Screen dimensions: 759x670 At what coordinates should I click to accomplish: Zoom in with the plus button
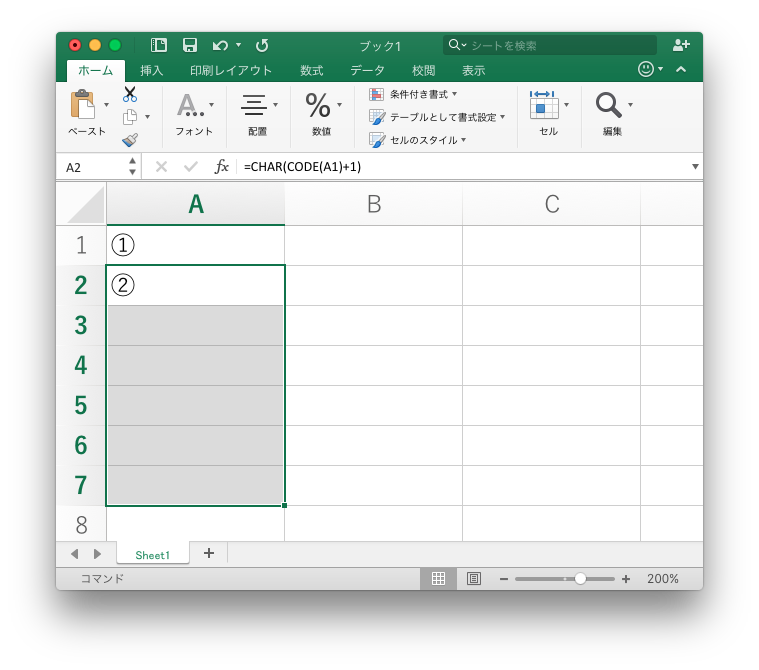tap(626, 579)
